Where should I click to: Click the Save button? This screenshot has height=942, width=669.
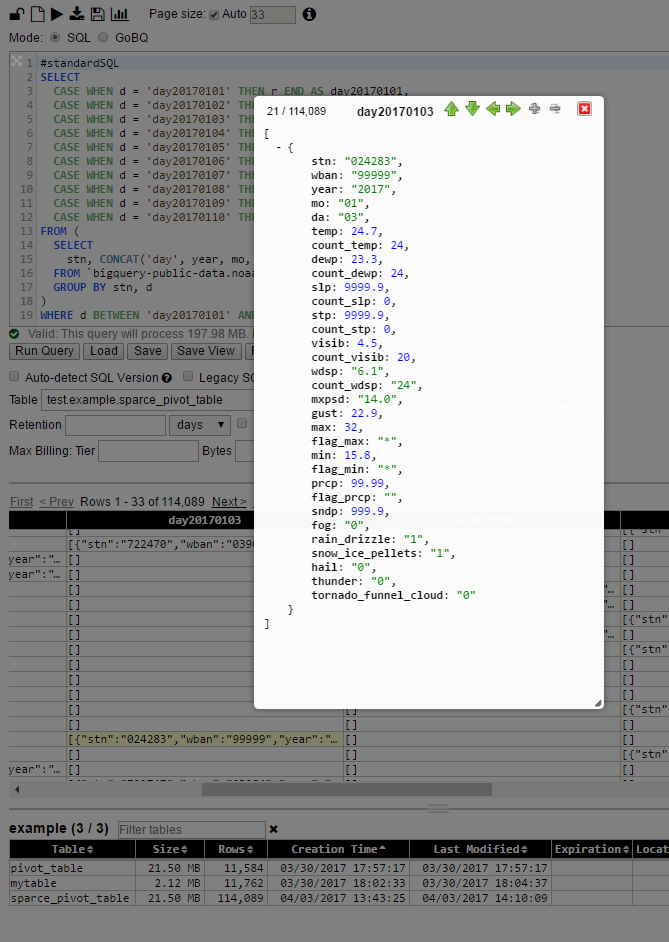[x=148, y=351]
